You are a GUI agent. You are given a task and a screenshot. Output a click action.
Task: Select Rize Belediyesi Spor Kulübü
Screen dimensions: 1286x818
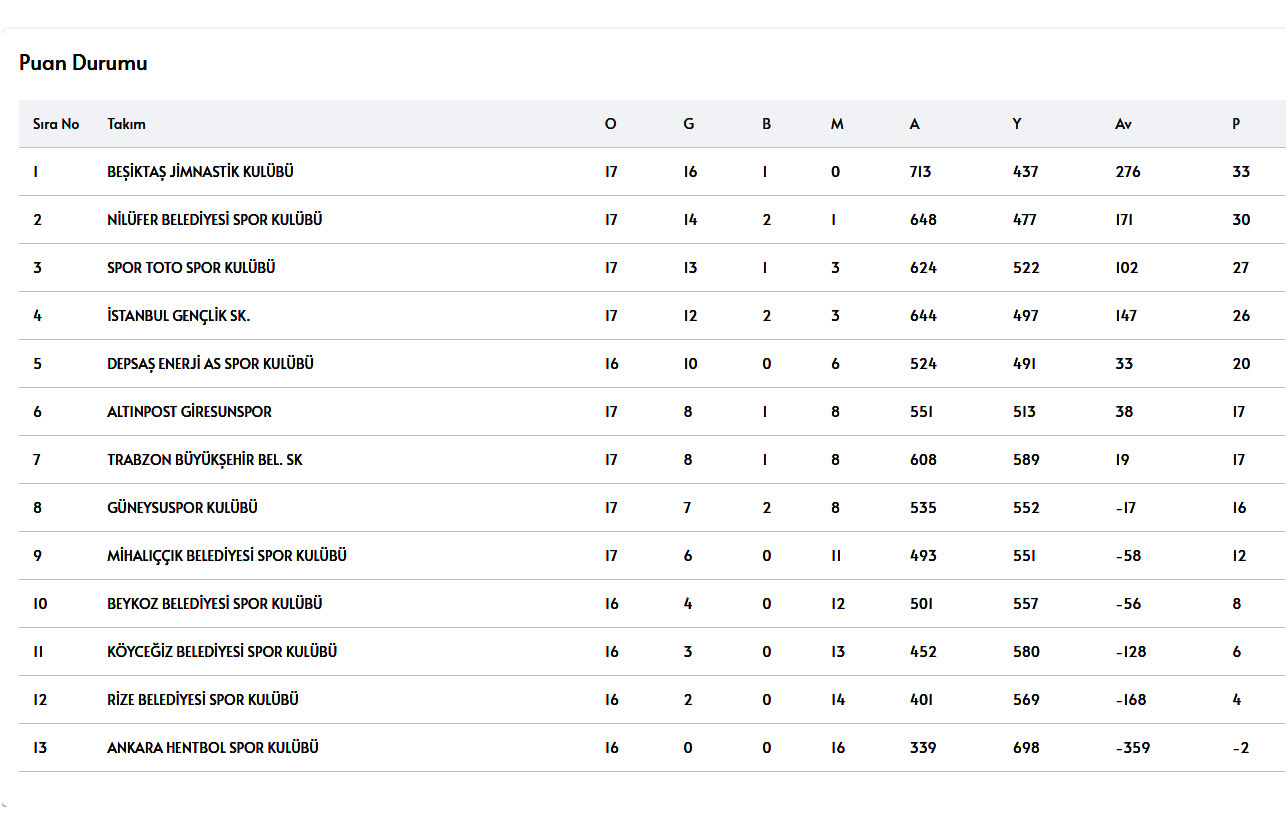[x=202, y=700]
